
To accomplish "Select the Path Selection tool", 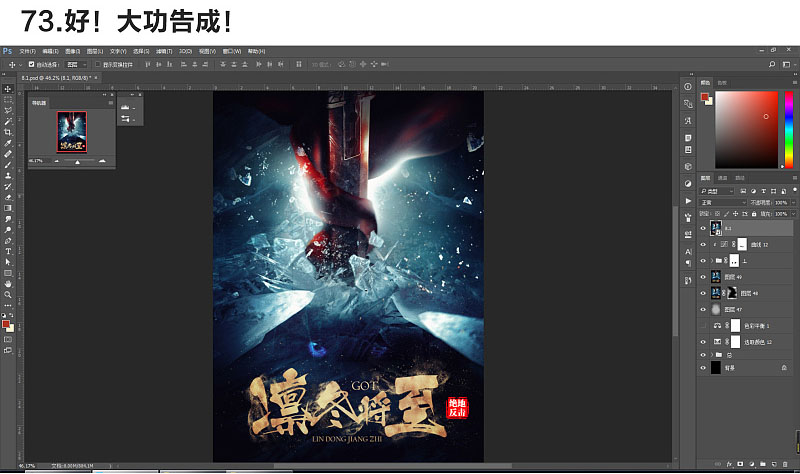I will point(8,262).
